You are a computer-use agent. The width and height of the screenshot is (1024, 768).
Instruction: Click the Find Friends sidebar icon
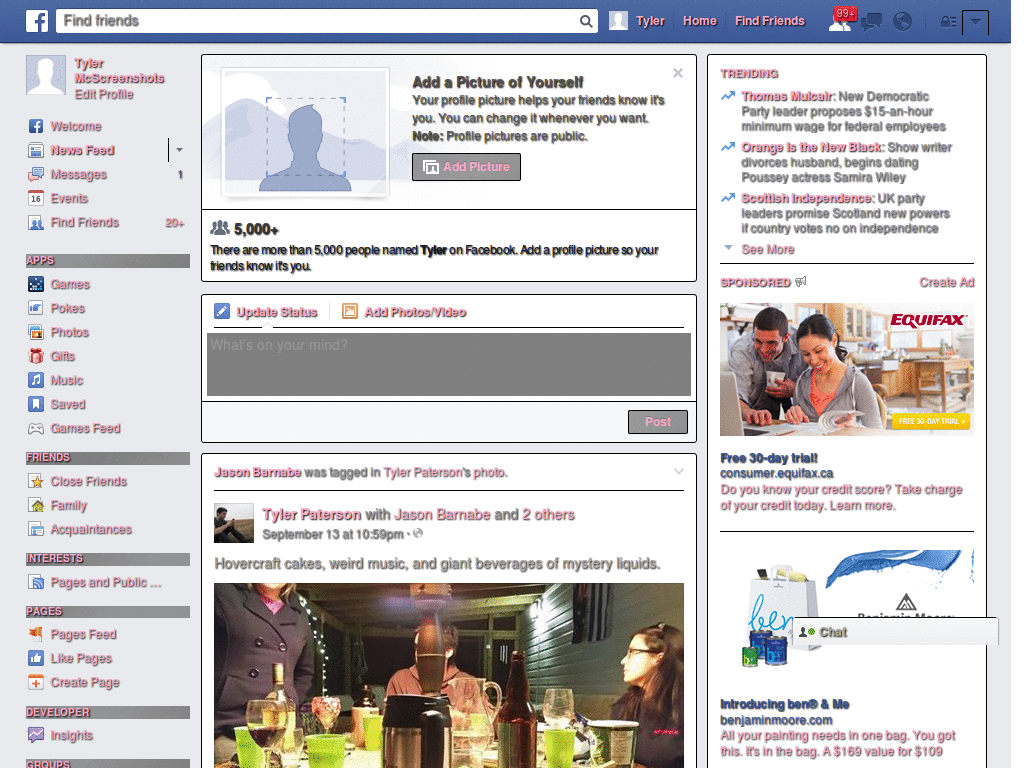[x=36, y=223]
